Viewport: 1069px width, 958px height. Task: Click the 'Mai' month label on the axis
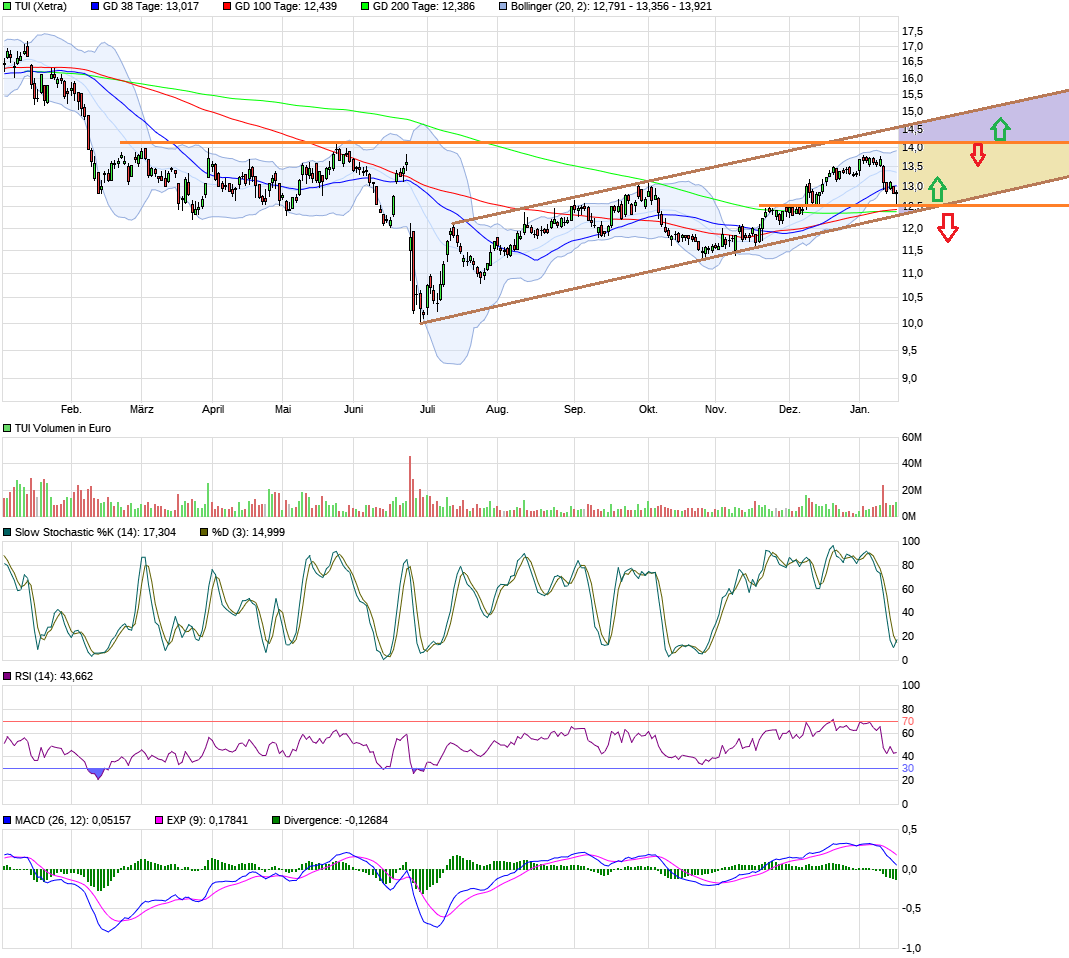[x=283, y=409]
